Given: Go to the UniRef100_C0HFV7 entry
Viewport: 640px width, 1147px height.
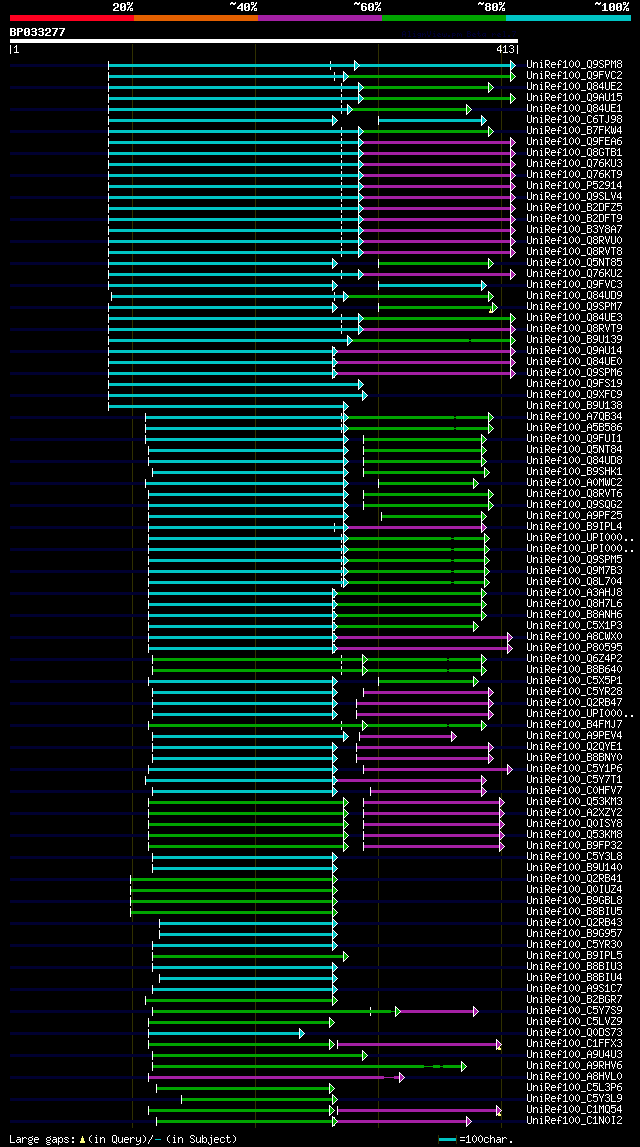Looking at the screenshot, I should 574,790.
